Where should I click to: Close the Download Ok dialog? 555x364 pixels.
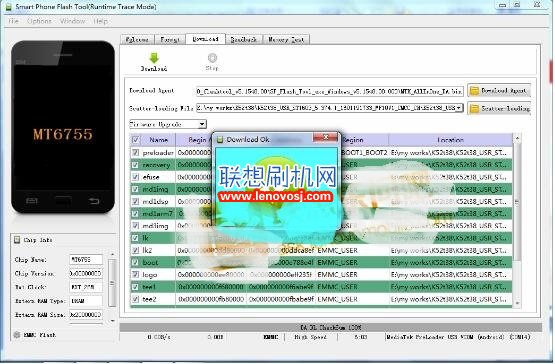point(325,137)
